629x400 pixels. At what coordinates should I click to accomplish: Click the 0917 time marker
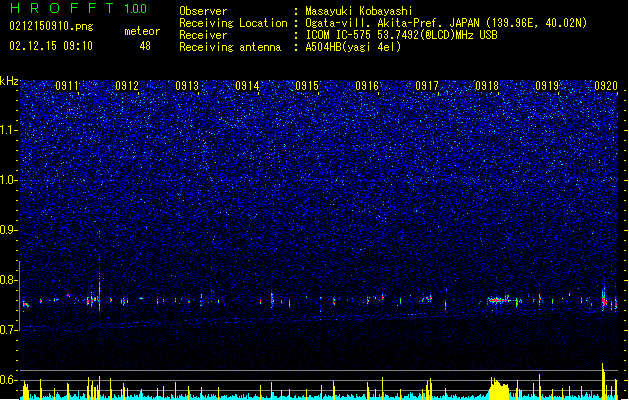[x=427, y=85]
